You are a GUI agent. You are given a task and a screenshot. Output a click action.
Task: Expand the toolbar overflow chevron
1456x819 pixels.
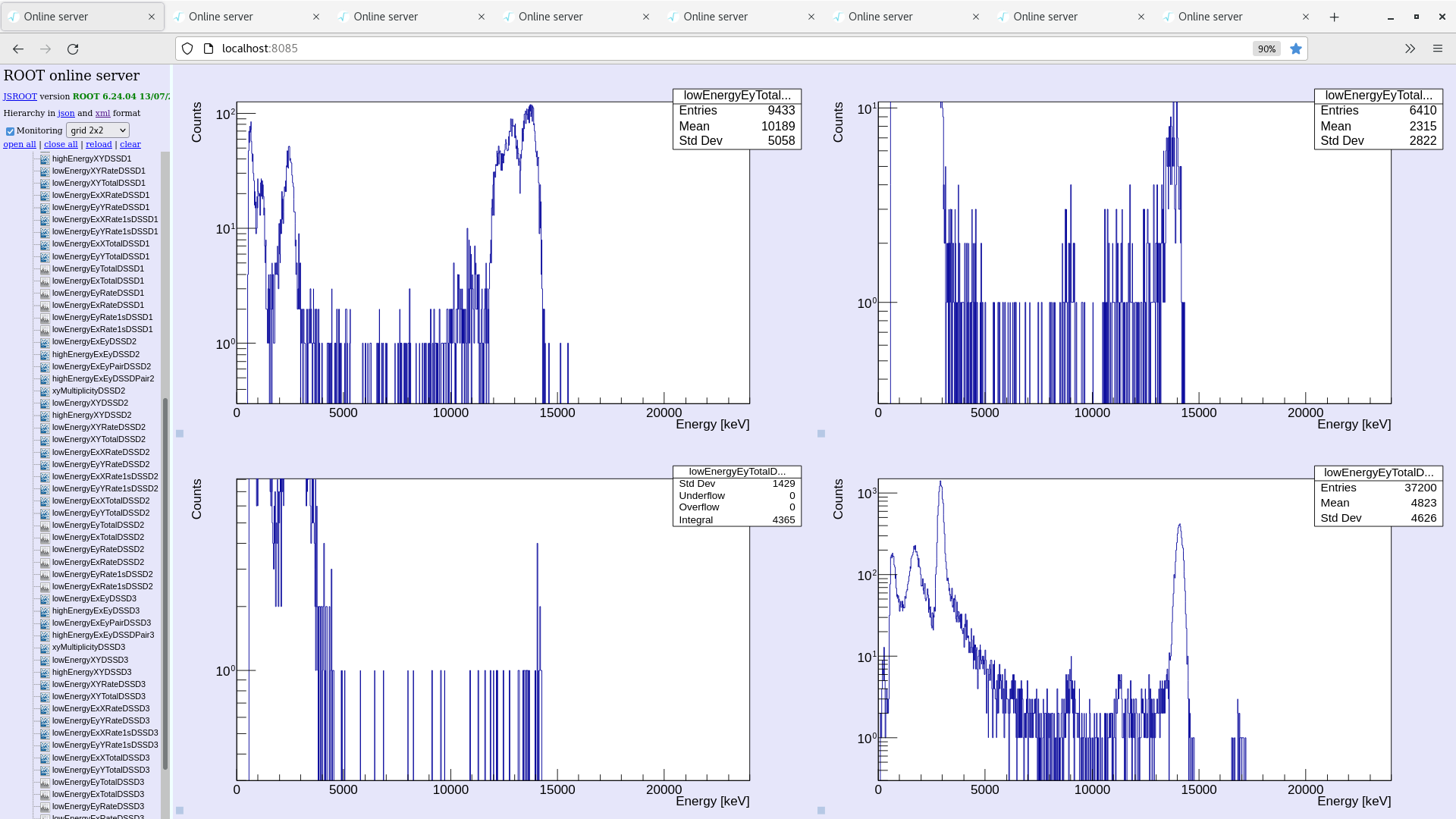[x=1409, y=49]
